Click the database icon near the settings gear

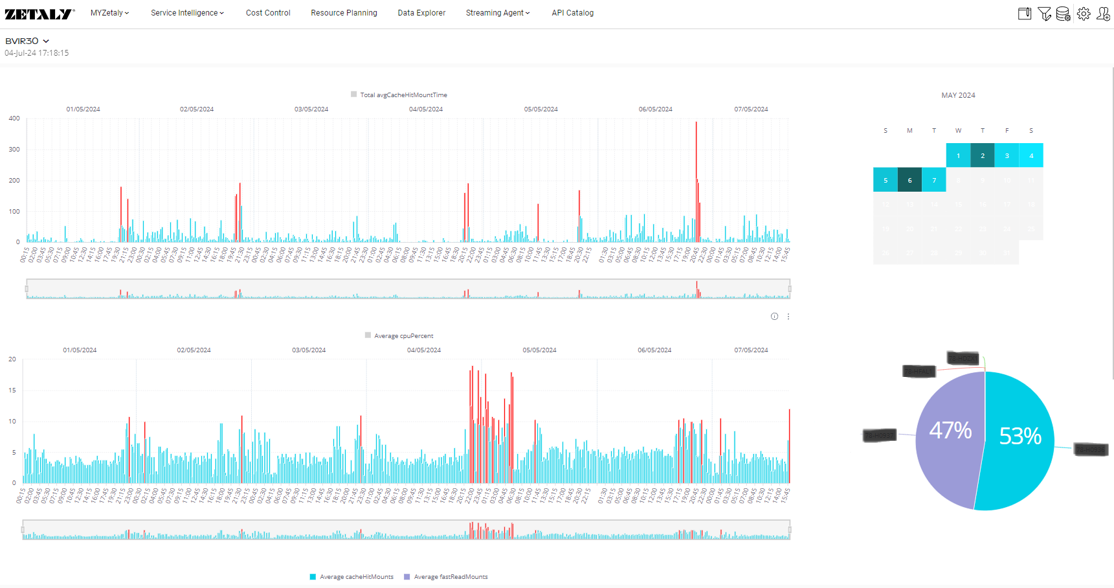point(1062,14)
